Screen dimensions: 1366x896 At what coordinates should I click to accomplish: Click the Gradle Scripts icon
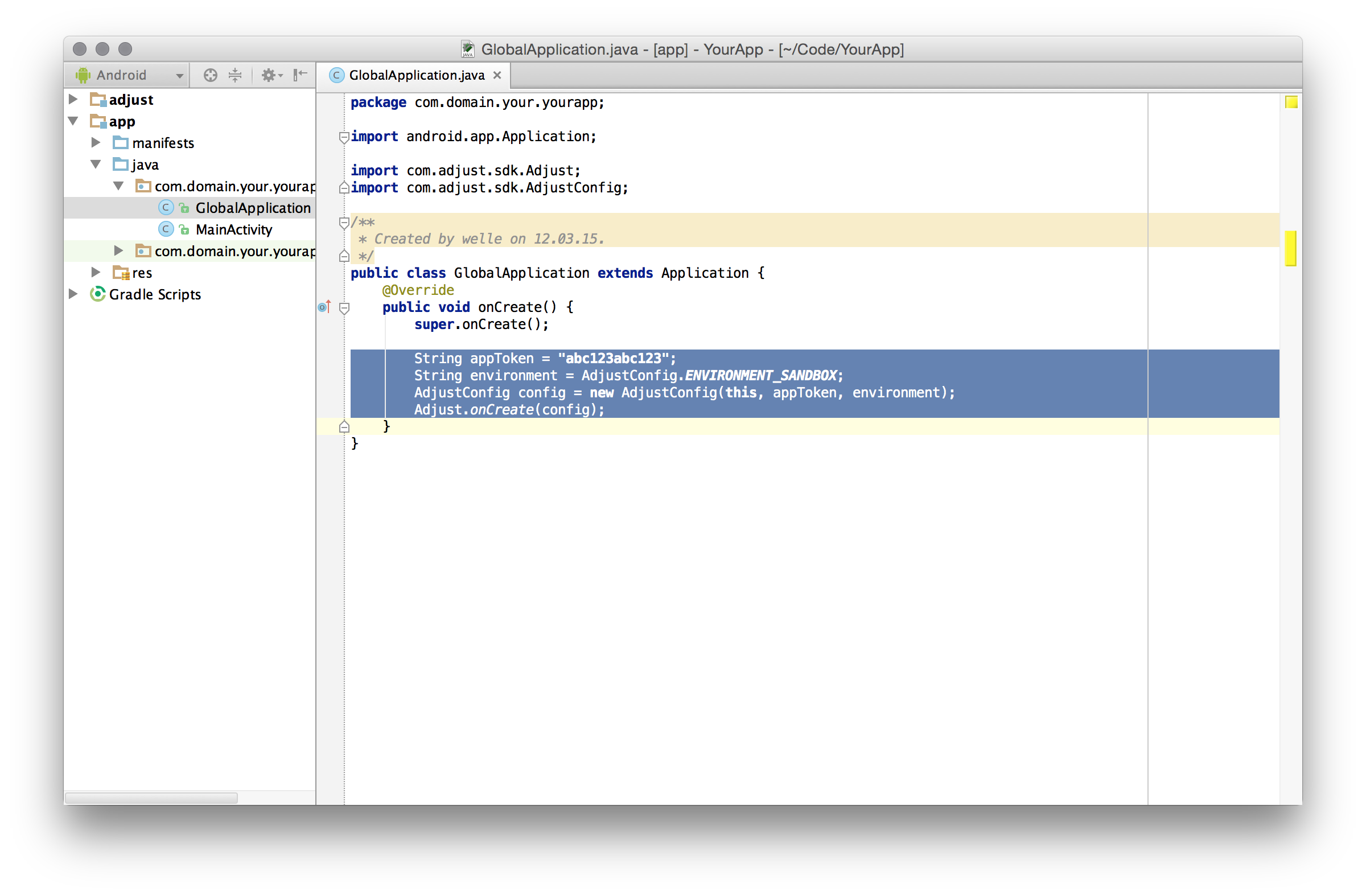point(97,294)
